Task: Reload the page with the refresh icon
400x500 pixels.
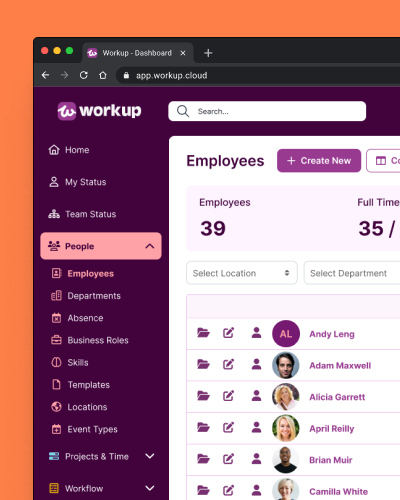Action: (84, 75)
